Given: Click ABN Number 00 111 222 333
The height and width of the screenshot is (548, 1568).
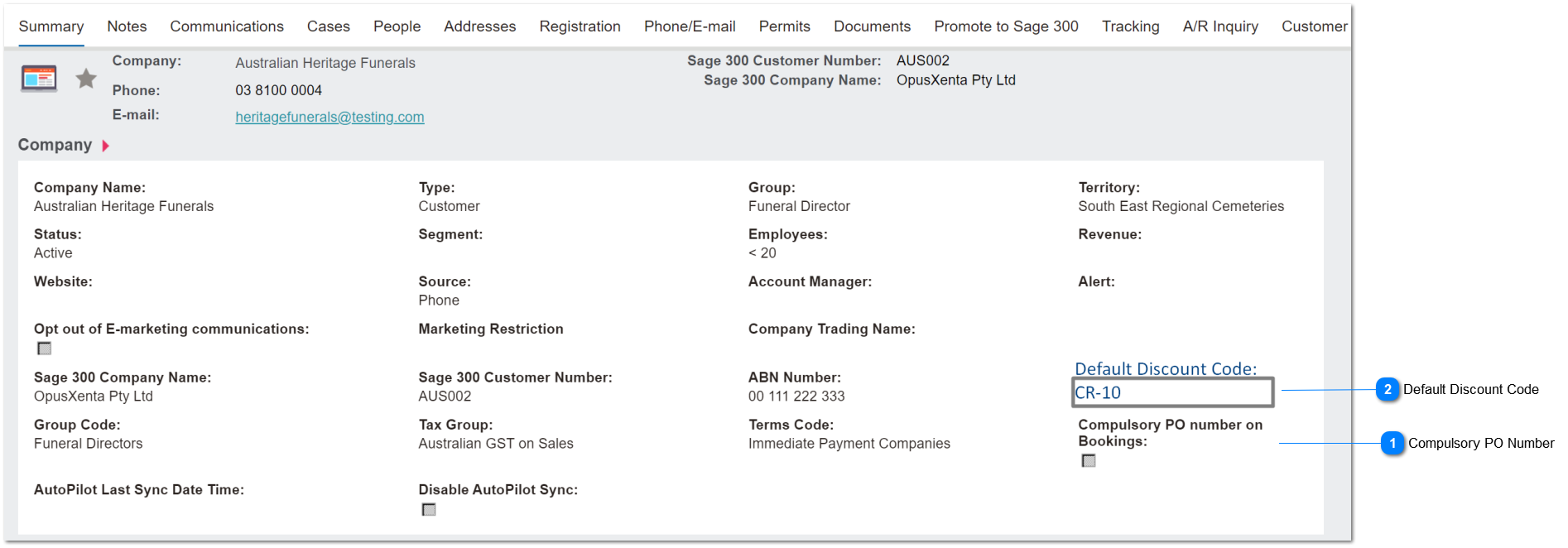Looking at the screenshot, I should (x=796, y=397).
